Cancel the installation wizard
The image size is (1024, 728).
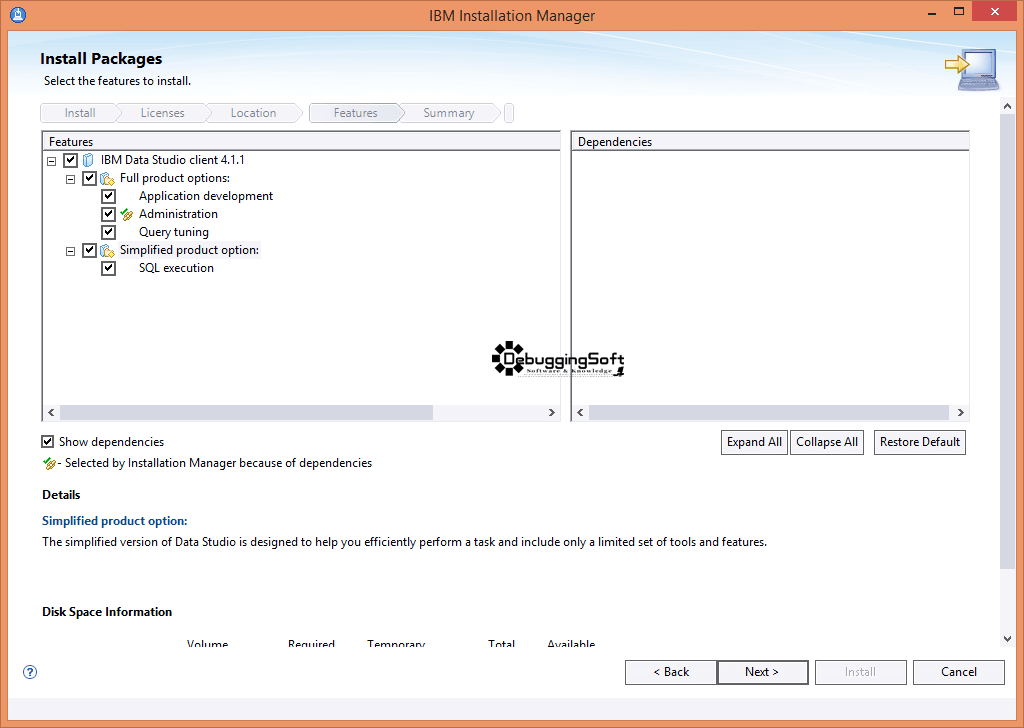coord(959,672)
